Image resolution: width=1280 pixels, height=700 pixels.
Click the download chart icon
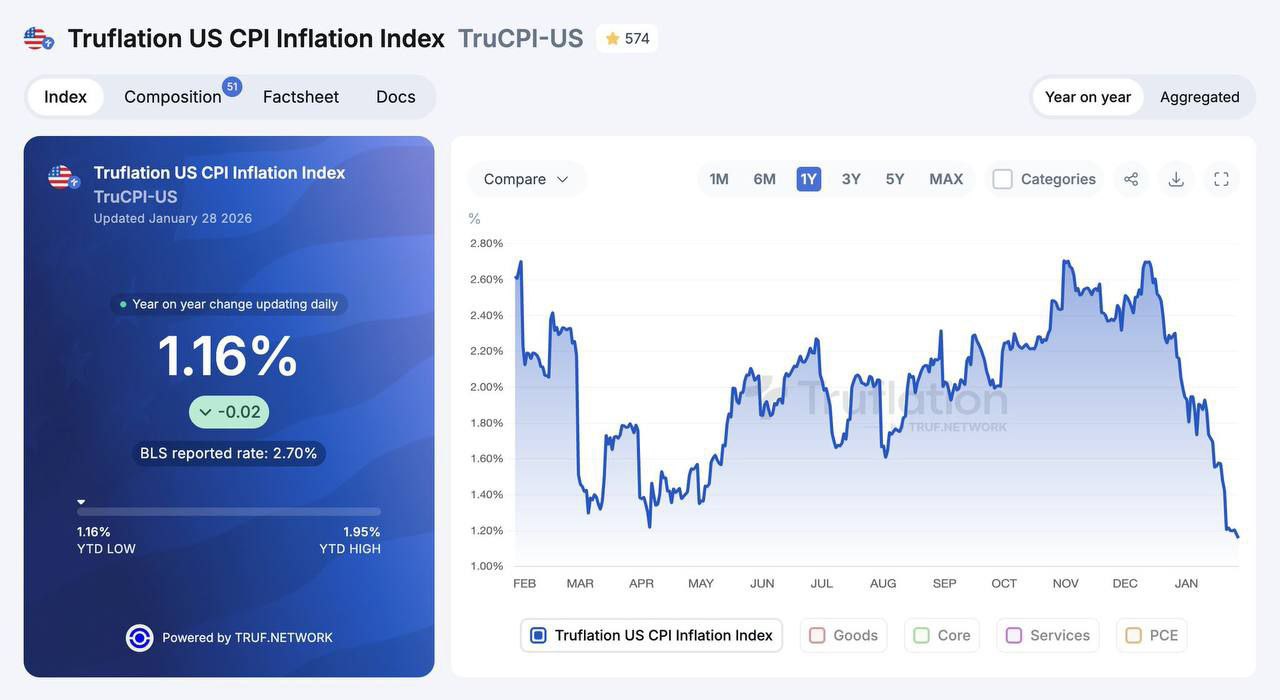pos(1176,179)
